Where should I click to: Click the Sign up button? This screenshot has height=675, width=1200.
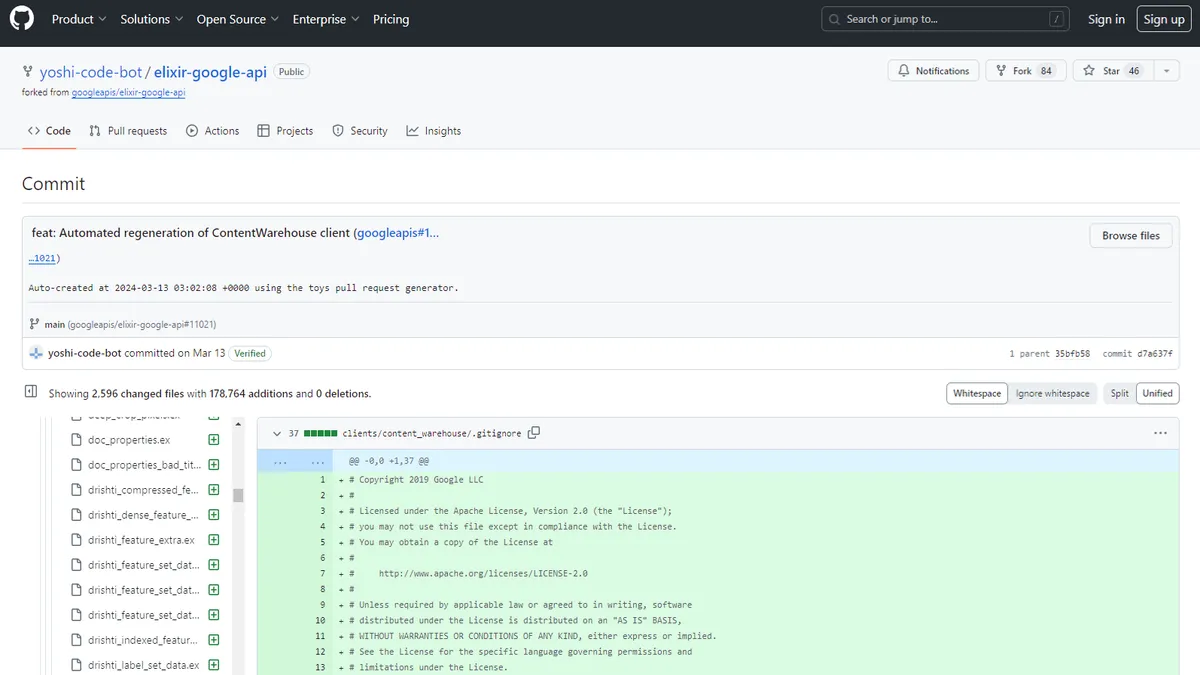pos(1164,19)
